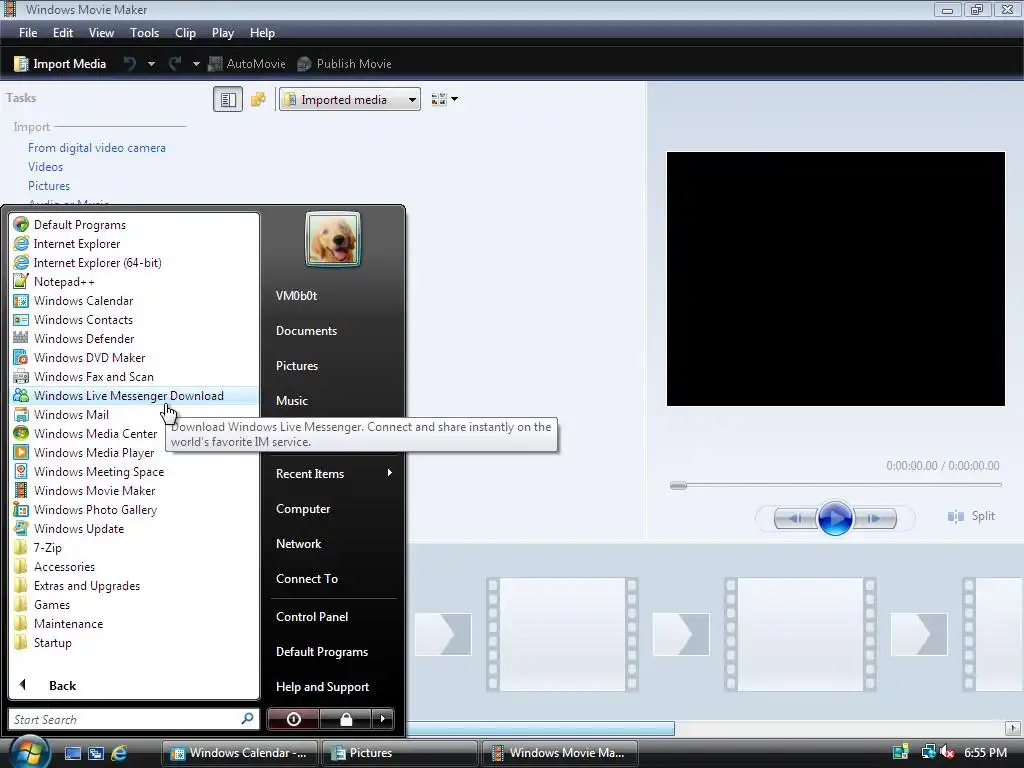Expand the Startup folder

(135, 642)
